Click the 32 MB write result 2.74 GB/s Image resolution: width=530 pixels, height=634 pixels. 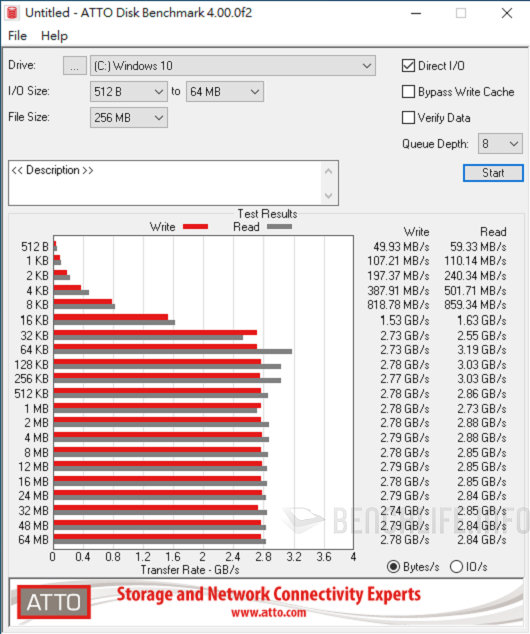click(405, 511)
